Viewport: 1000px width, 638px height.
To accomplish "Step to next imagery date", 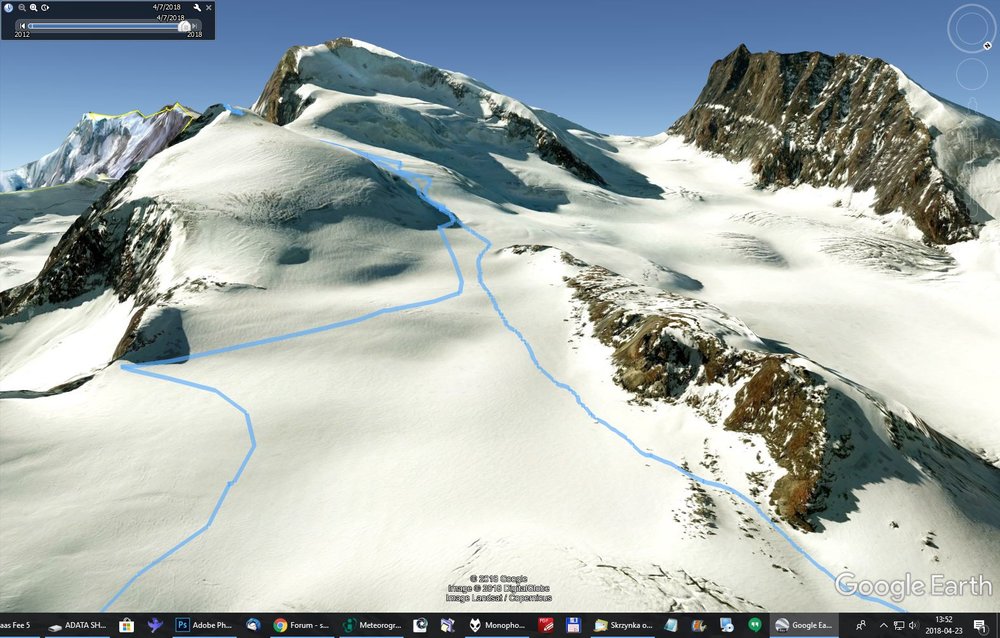I will pos(195,26).
